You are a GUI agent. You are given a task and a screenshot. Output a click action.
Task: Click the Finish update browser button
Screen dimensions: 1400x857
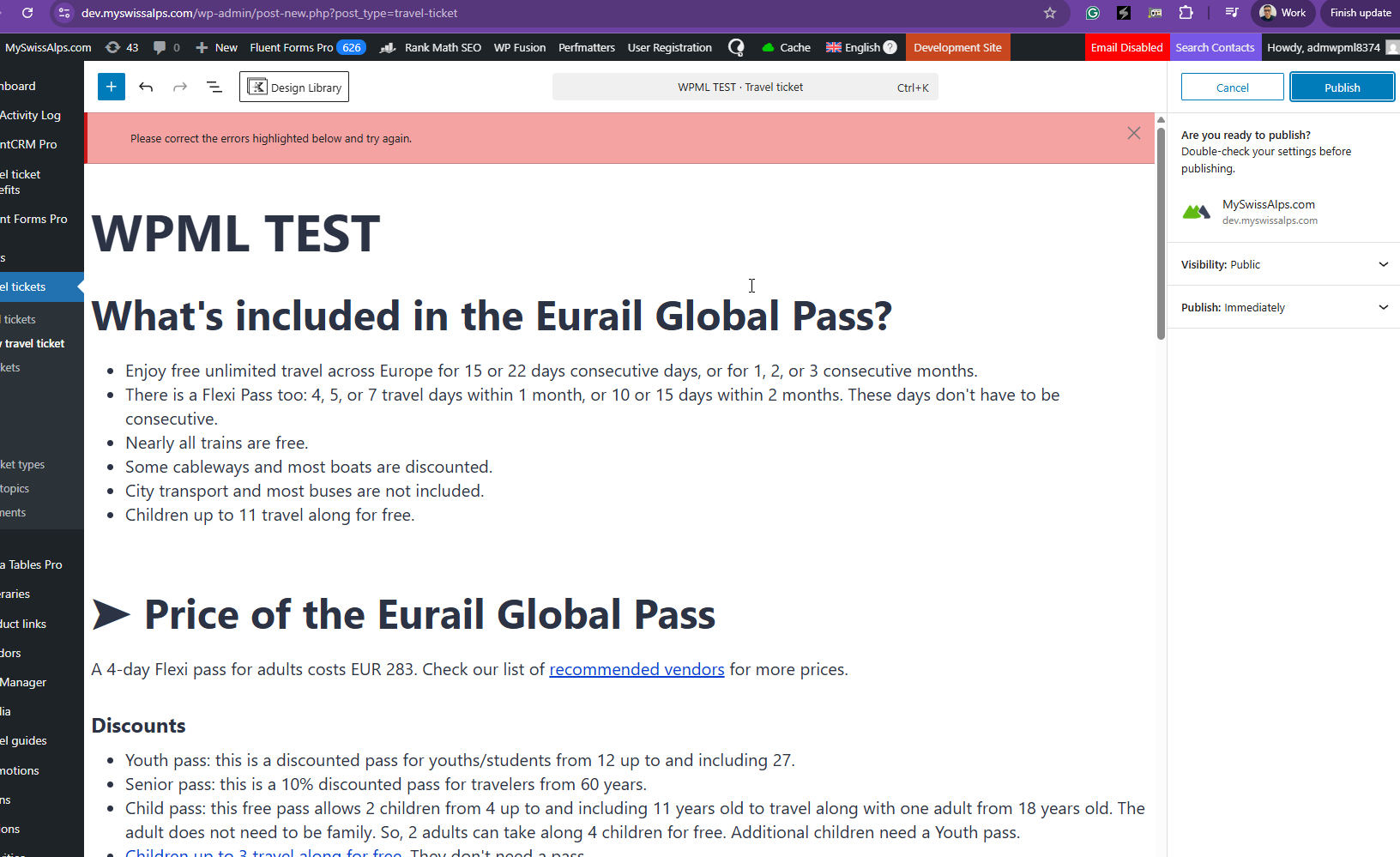coord(1361,13)
